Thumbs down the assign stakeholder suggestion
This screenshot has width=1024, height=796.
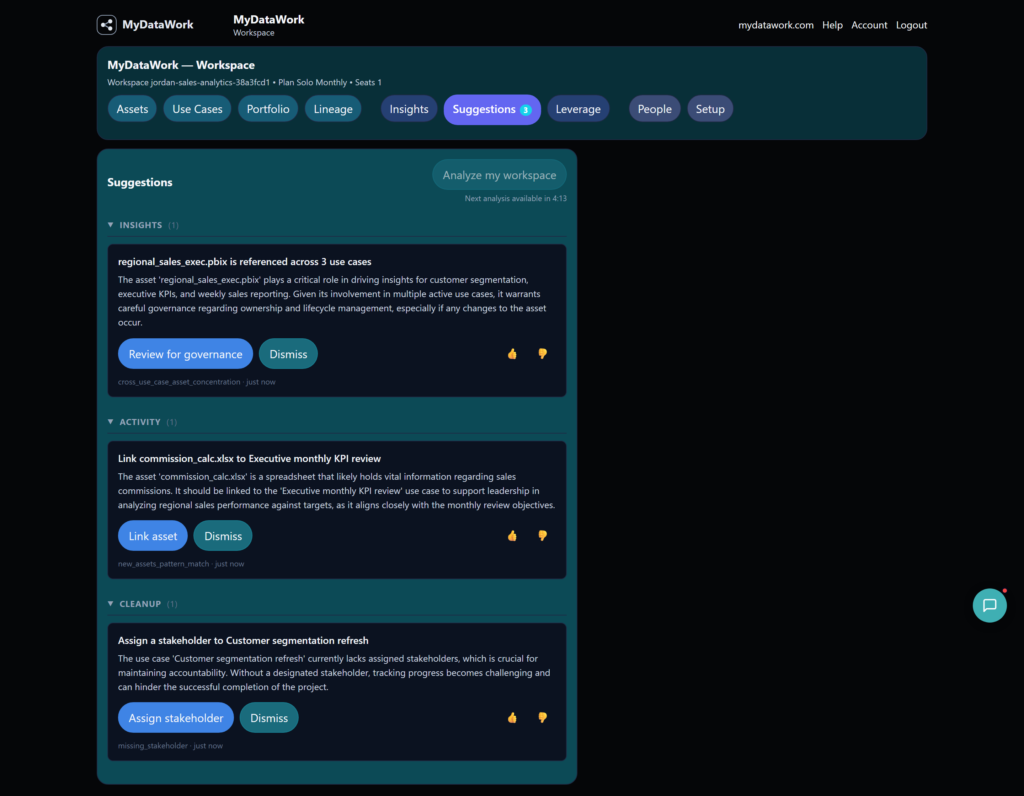pos(542,718)
